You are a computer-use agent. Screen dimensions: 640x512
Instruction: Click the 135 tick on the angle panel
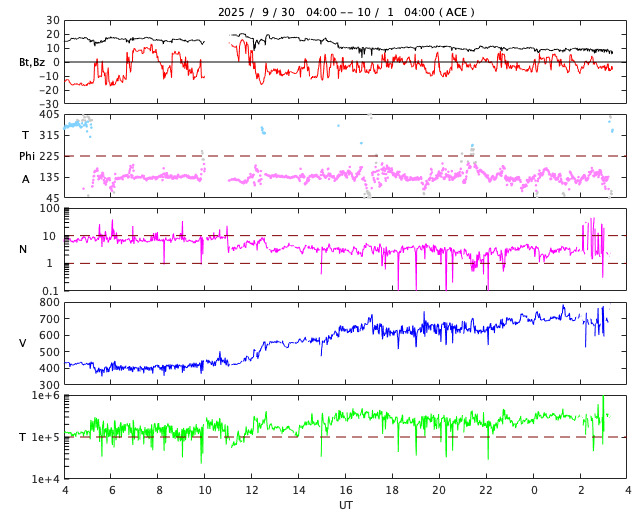[49, 177]
